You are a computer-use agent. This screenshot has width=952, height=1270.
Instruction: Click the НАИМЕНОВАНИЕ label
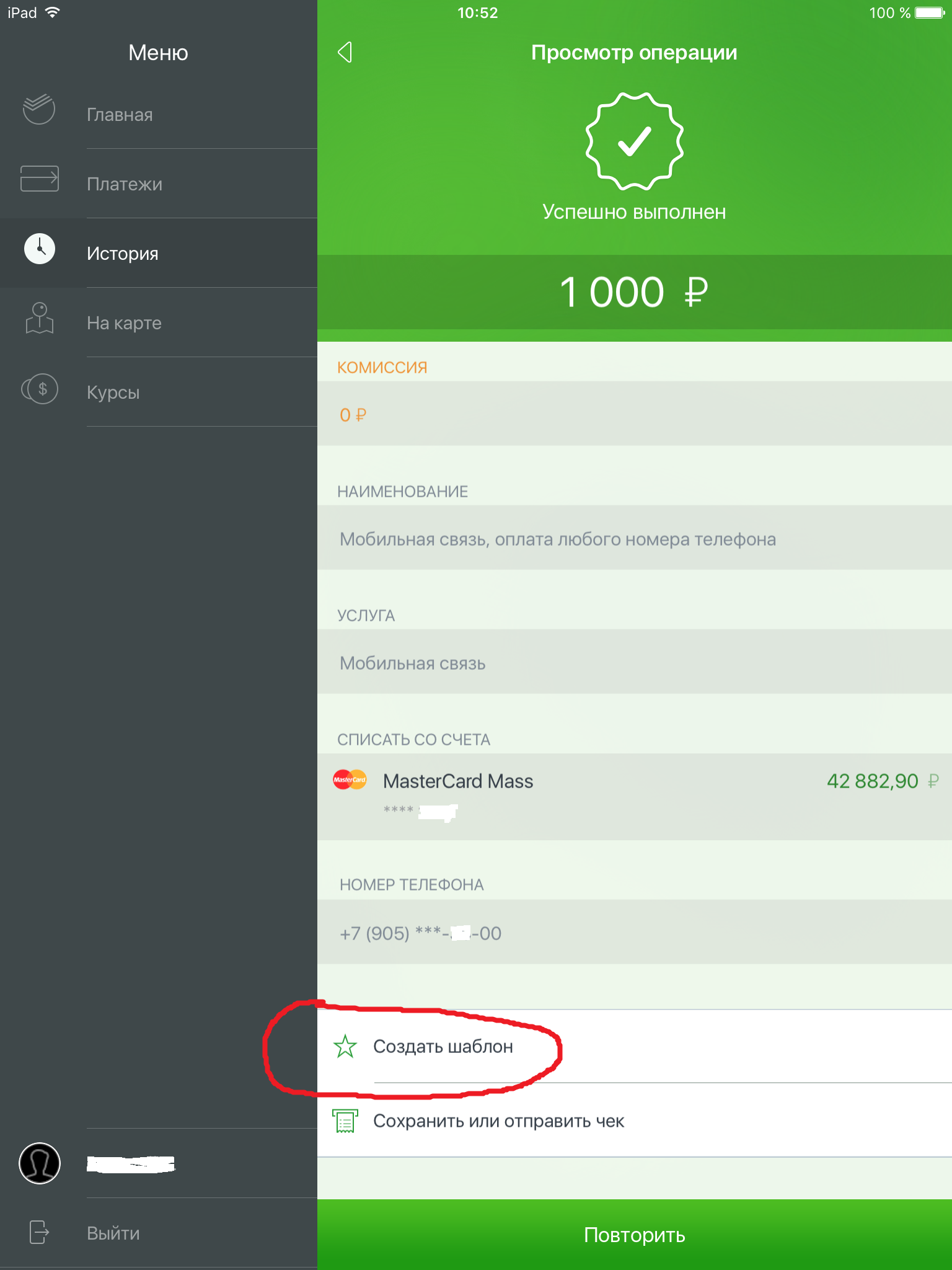pyautogui.click(x=403, y=492)
